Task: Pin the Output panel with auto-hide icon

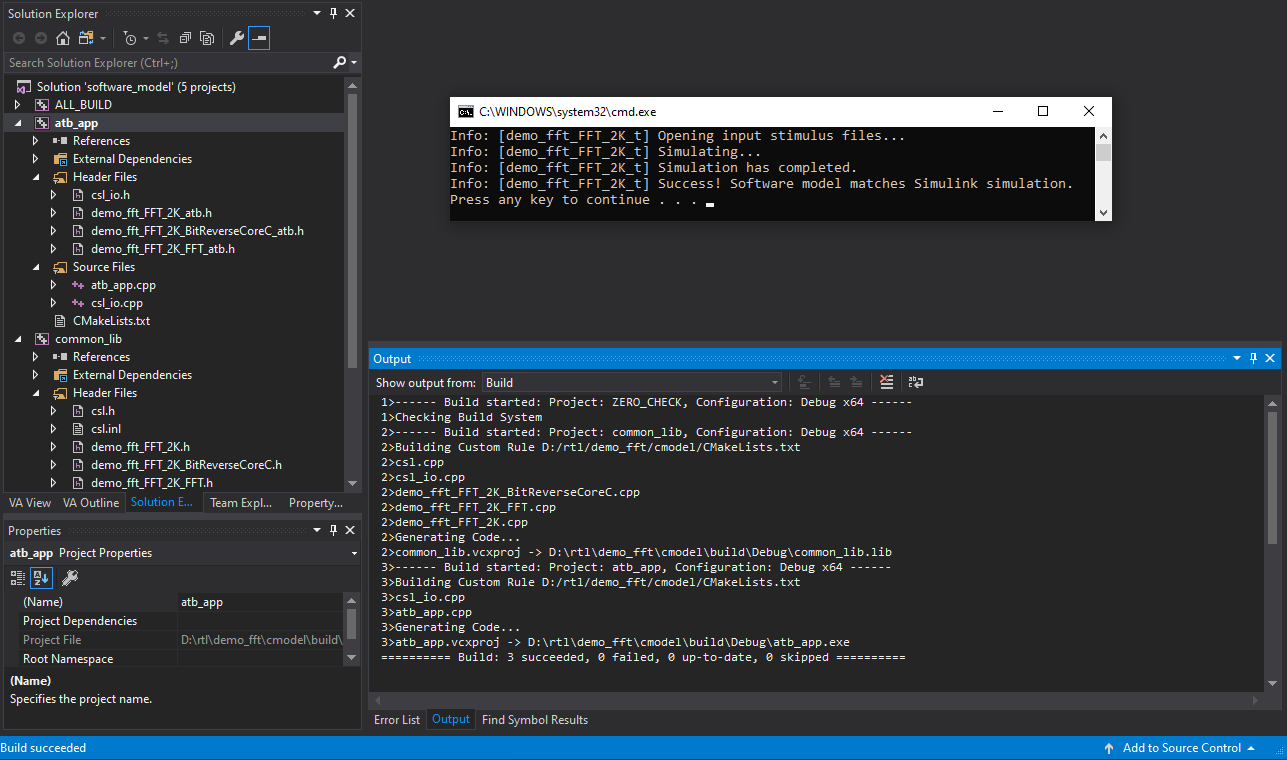Action: 1254,358
